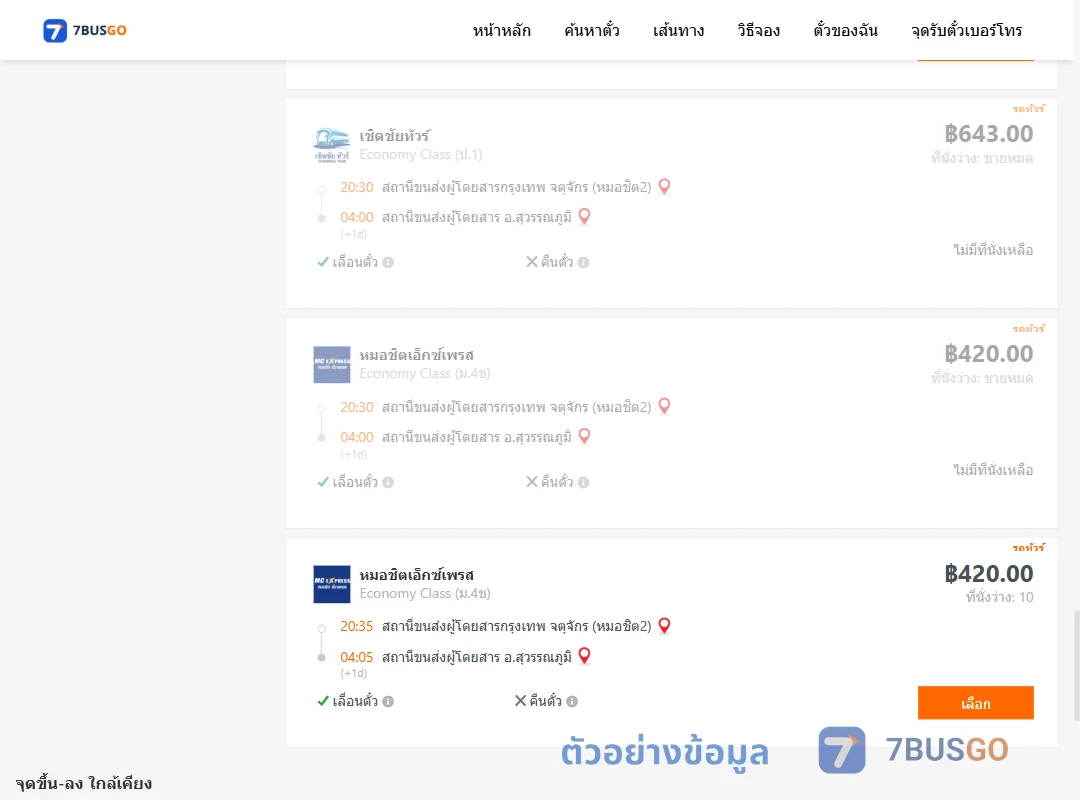The image size is (1080, 800).
Task: Go to หน้าหลัก menu item
Action: [x=501, y=30]
